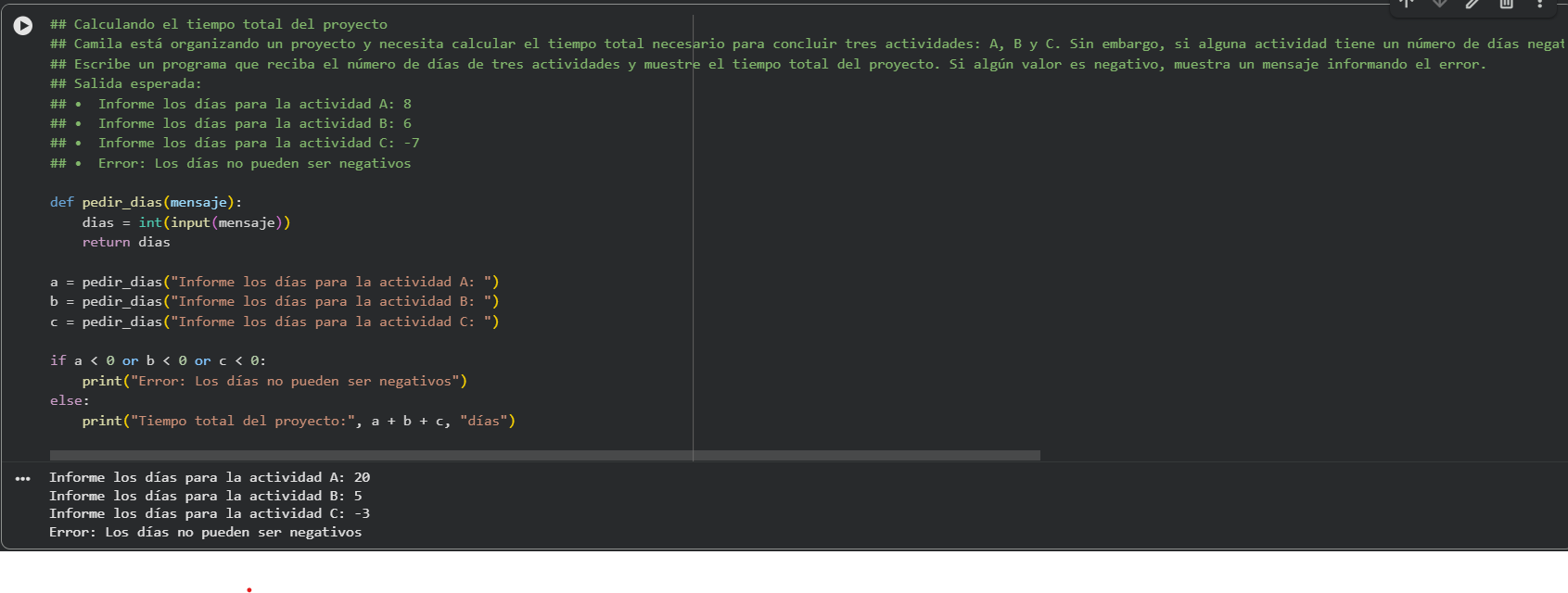Click the output error message text
This screenshot has width=1568, height=593.
point(205,532)
